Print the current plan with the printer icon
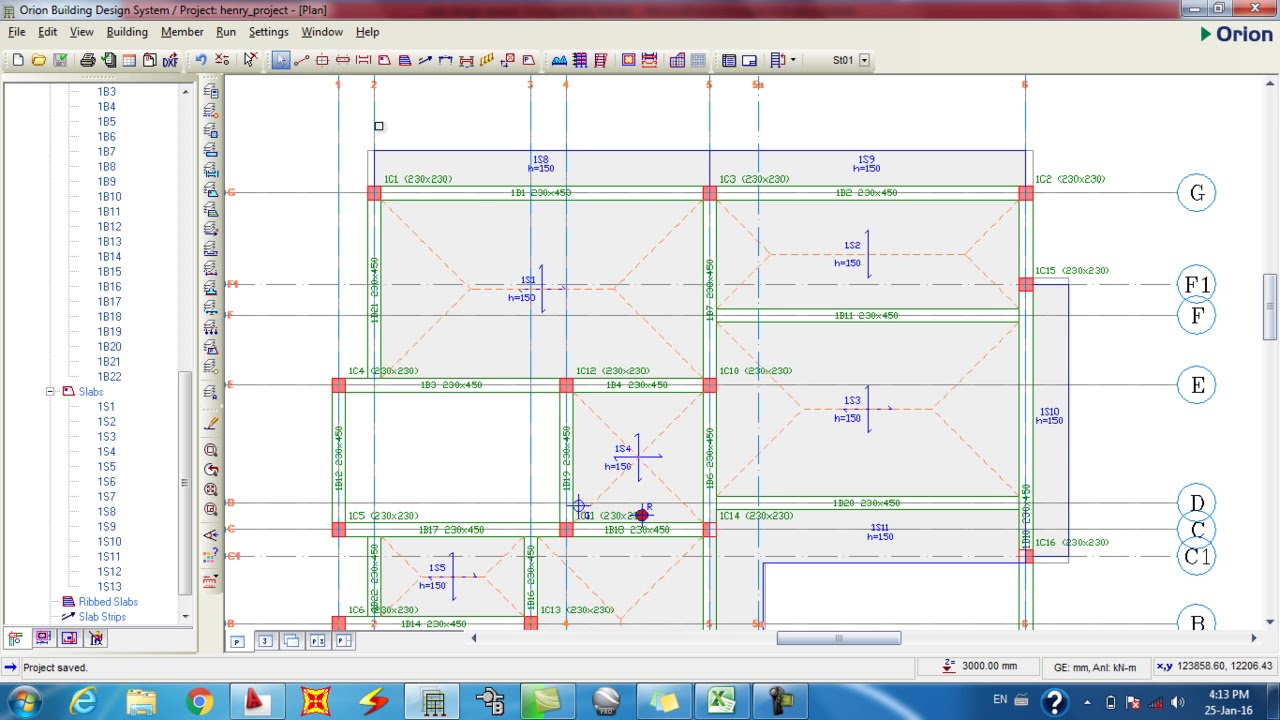1280x720 pixels. pos(87,60)
